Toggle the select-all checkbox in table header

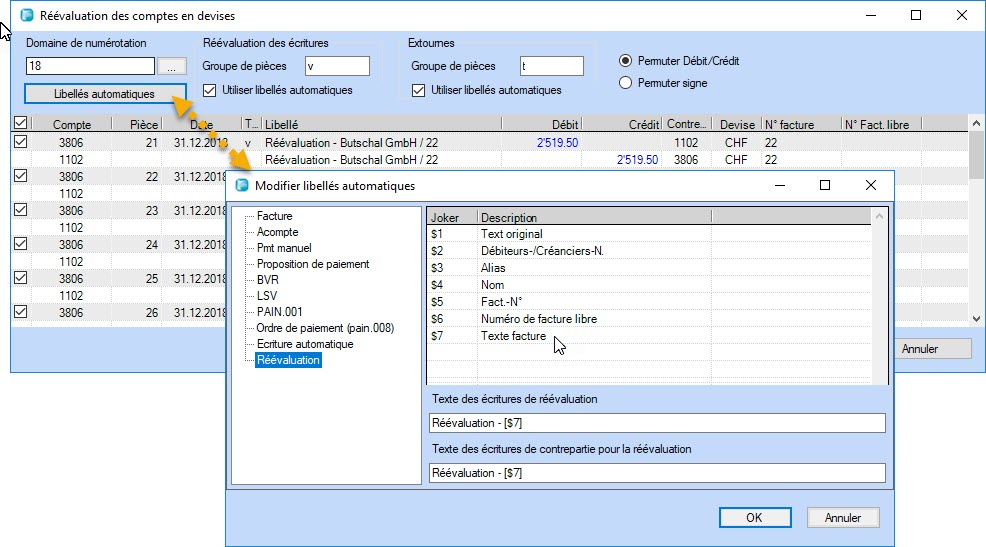[21, 124]
